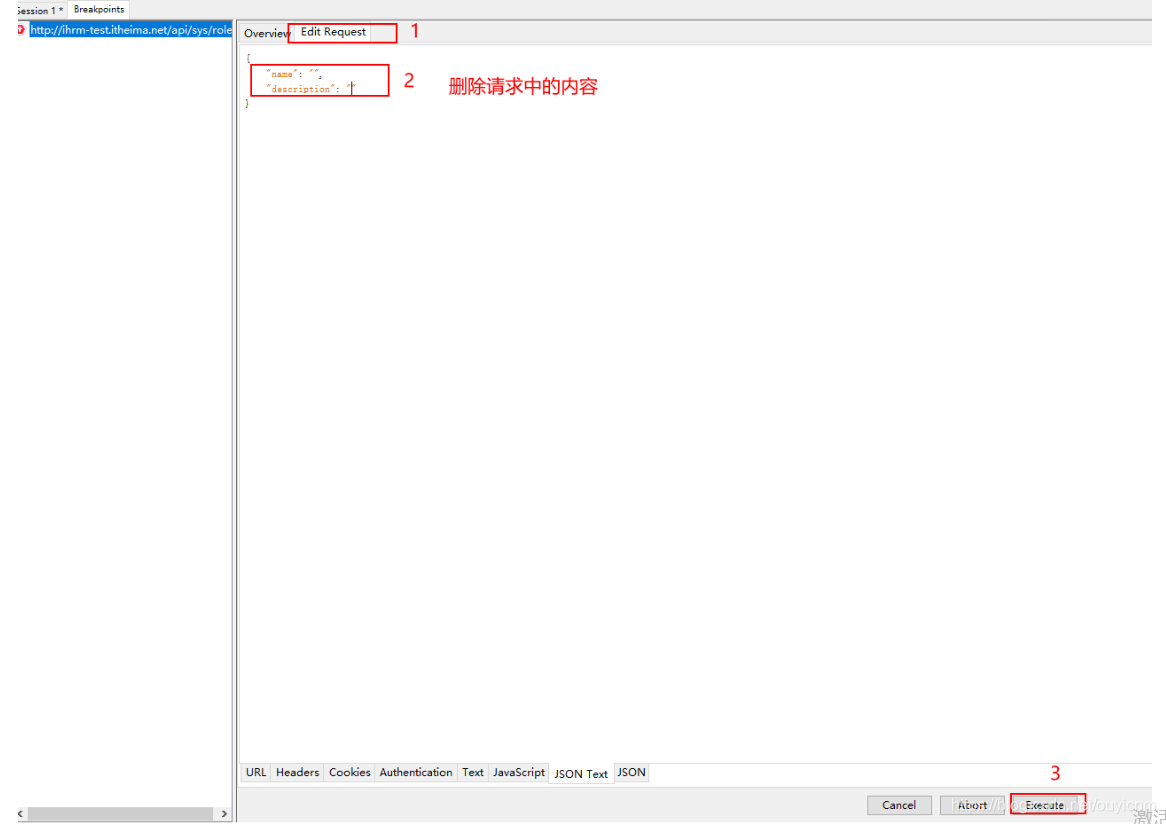
Task: Click the Cancel button
Action: pos(899,805)
